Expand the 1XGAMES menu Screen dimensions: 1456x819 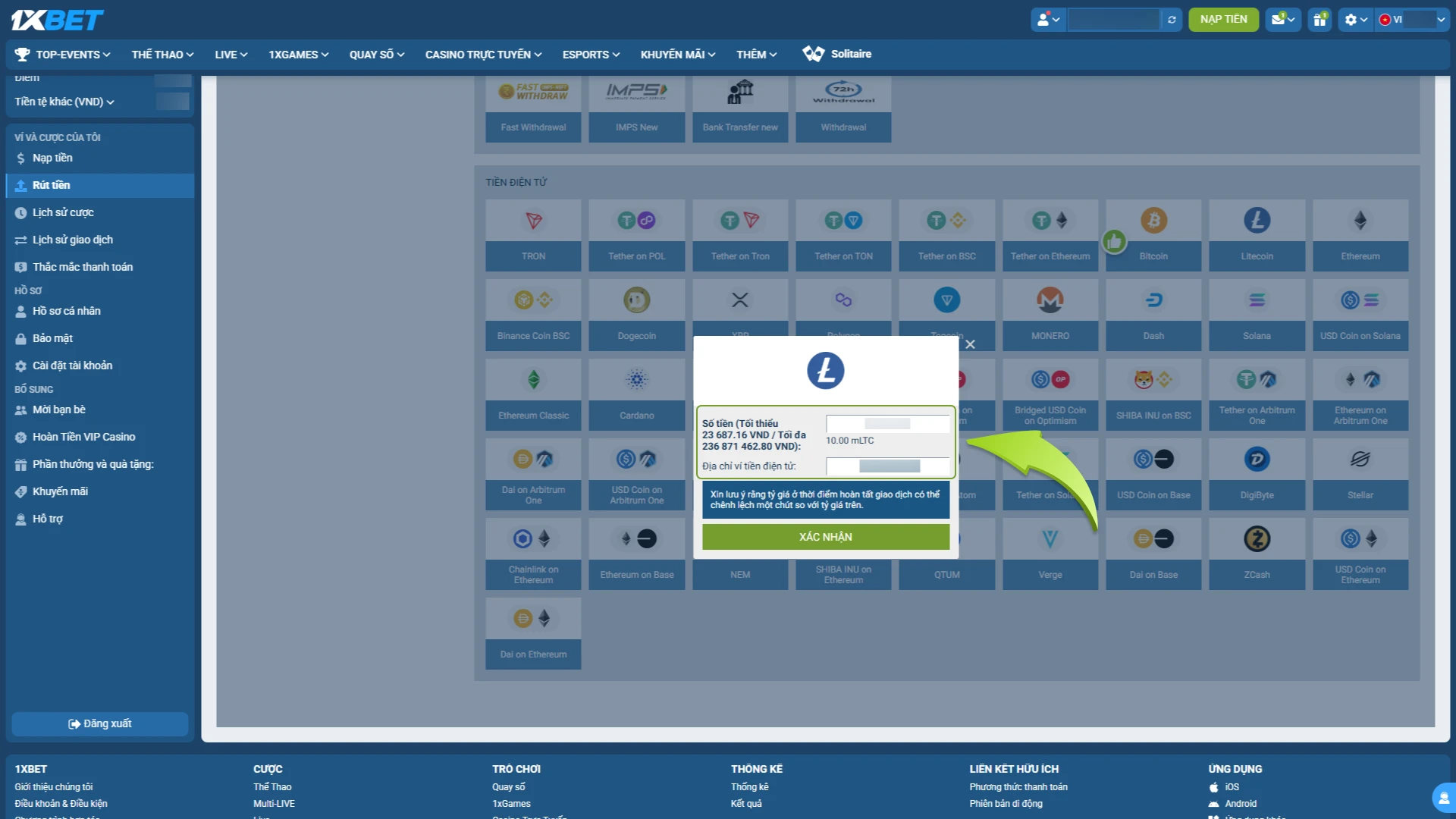coord(298,55)
